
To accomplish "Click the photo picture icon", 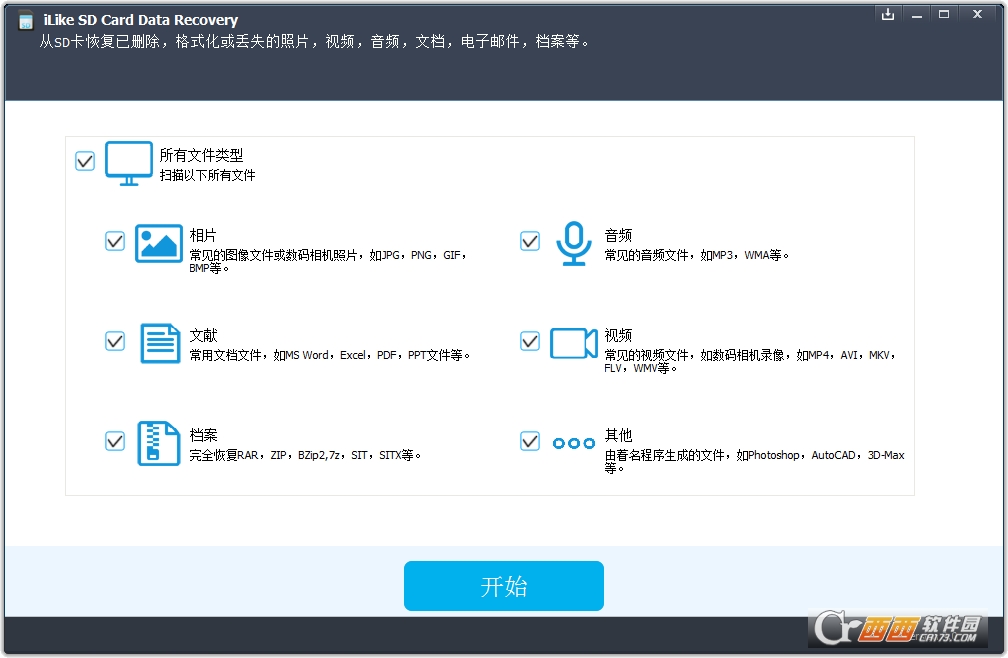I will click(x=159, y=242).
